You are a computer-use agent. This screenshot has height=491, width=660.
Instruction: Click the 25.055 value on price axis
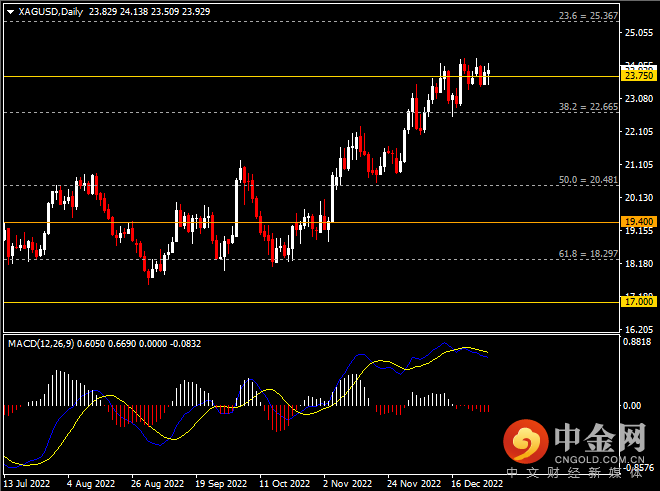pyautogui.click(x=638, y=33)
